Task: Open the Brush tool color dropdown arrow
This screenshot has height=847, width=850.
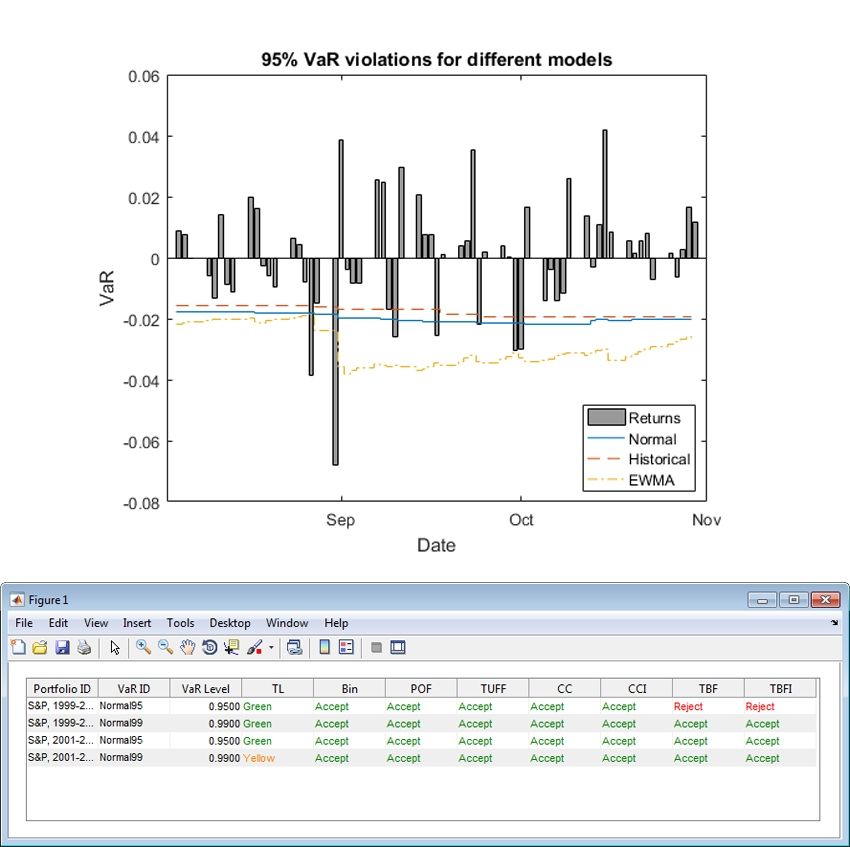Action: [271, 648]
